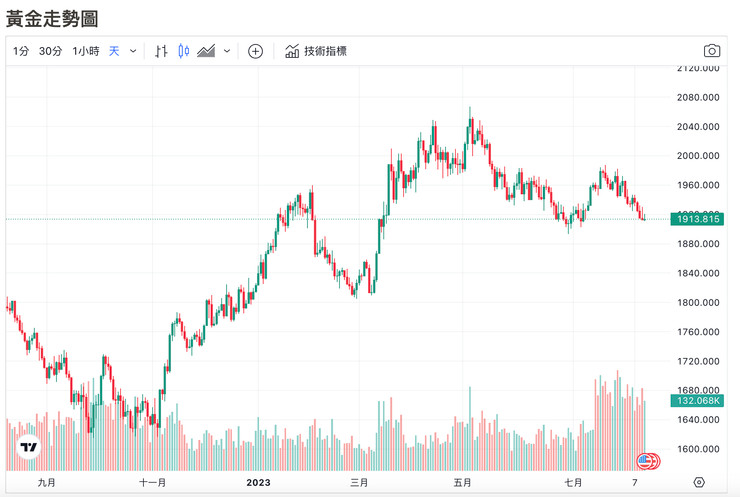The height and width of the screenshot is (497, 740).
Task: Take a chart snapshot with camera icon
Action: click(711, 51)
